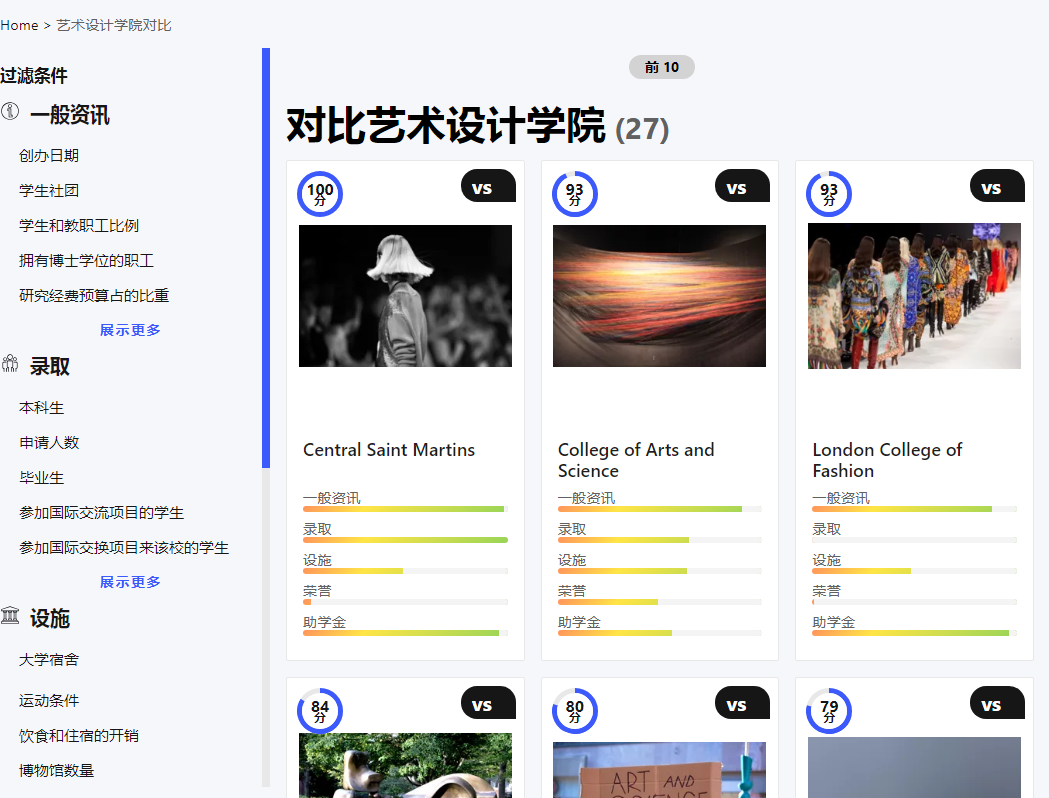
Task: Click VS button on Central Saint Martins card
Action: [x=488, y=186]
